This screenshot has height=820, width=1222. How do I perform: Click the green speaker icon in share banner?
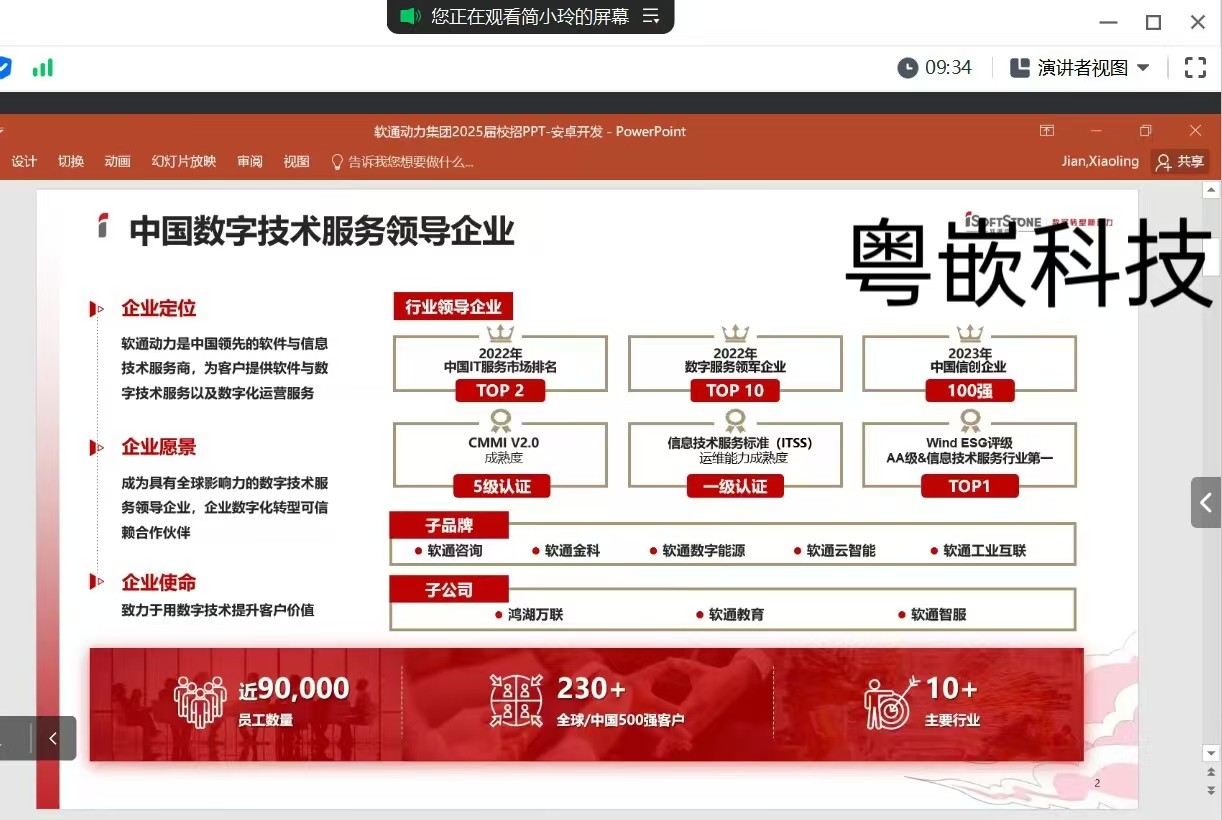(411, 16)
